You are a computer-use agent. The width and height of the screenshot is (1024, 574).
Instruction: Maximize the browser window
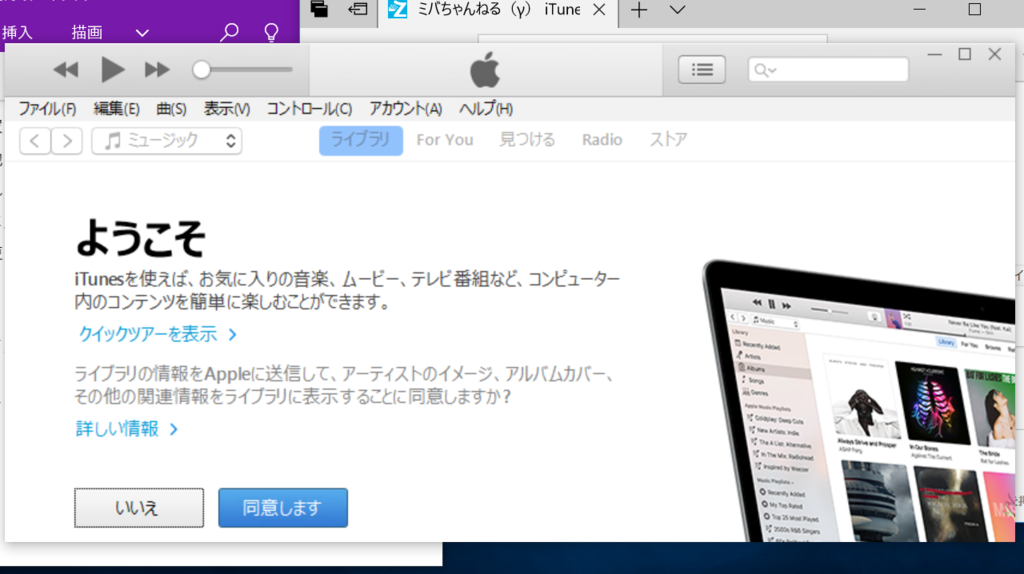tap(974, 9)
